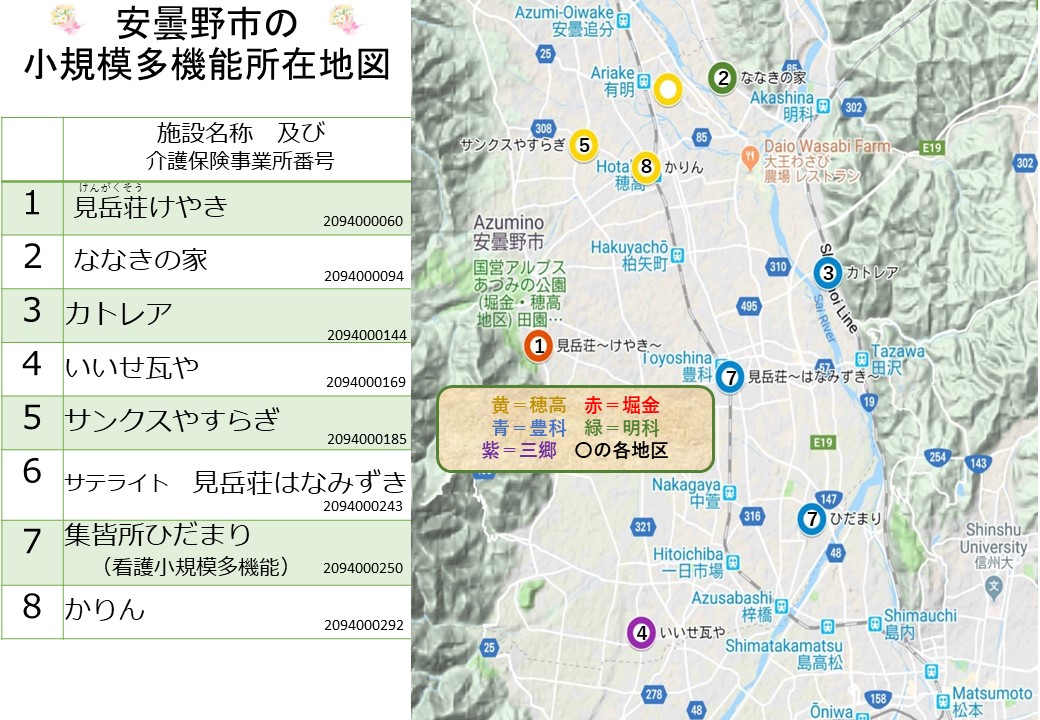Viewport: 1040px width, 720px height.
Task: Select the 集皆所ひだまり table entry
Action: [x=158, y=535]
